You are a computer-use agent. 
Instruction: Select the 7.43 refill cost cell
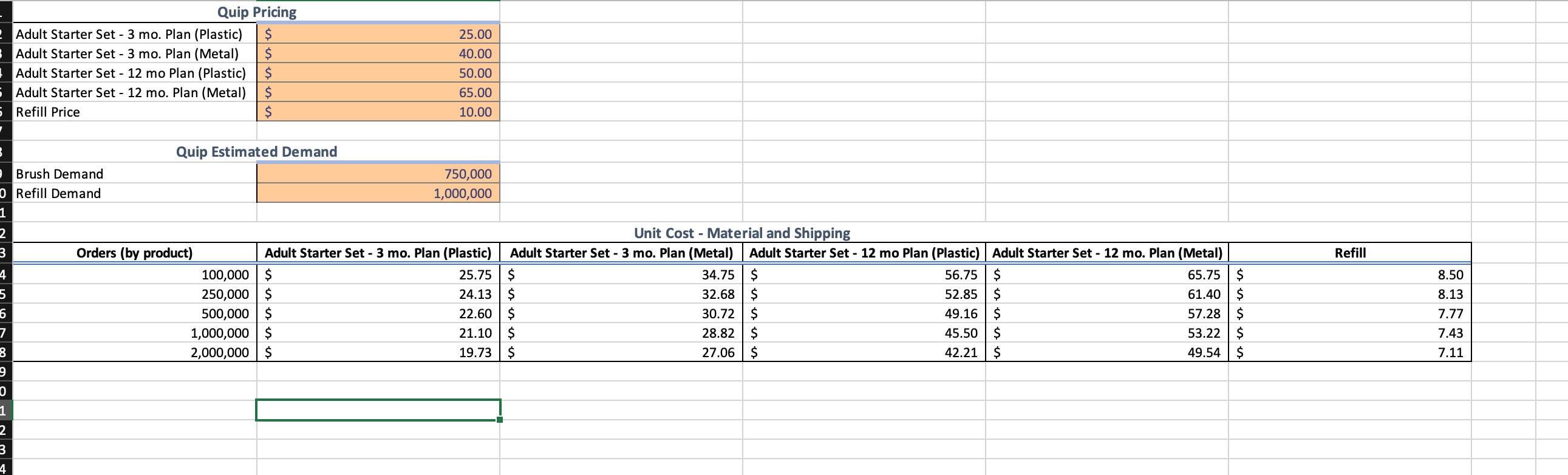[1350, 333]
